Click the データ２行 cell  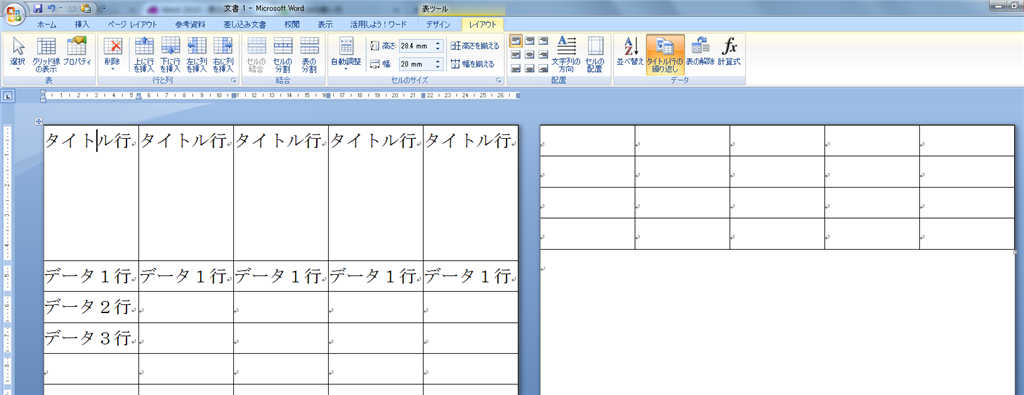(x=91, y=306)
